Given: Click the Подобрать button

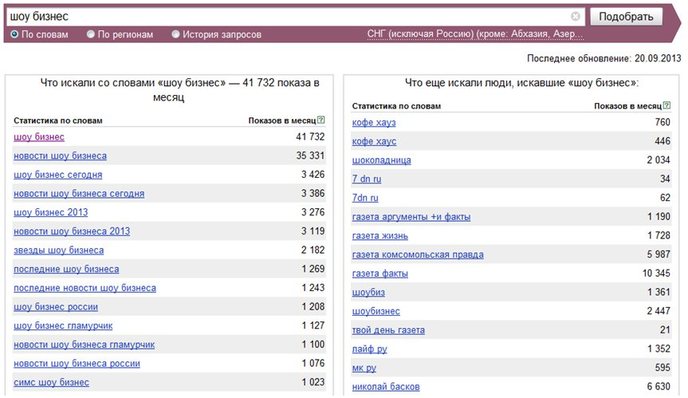Looking at the screenshot, I should tap(626, 17).
